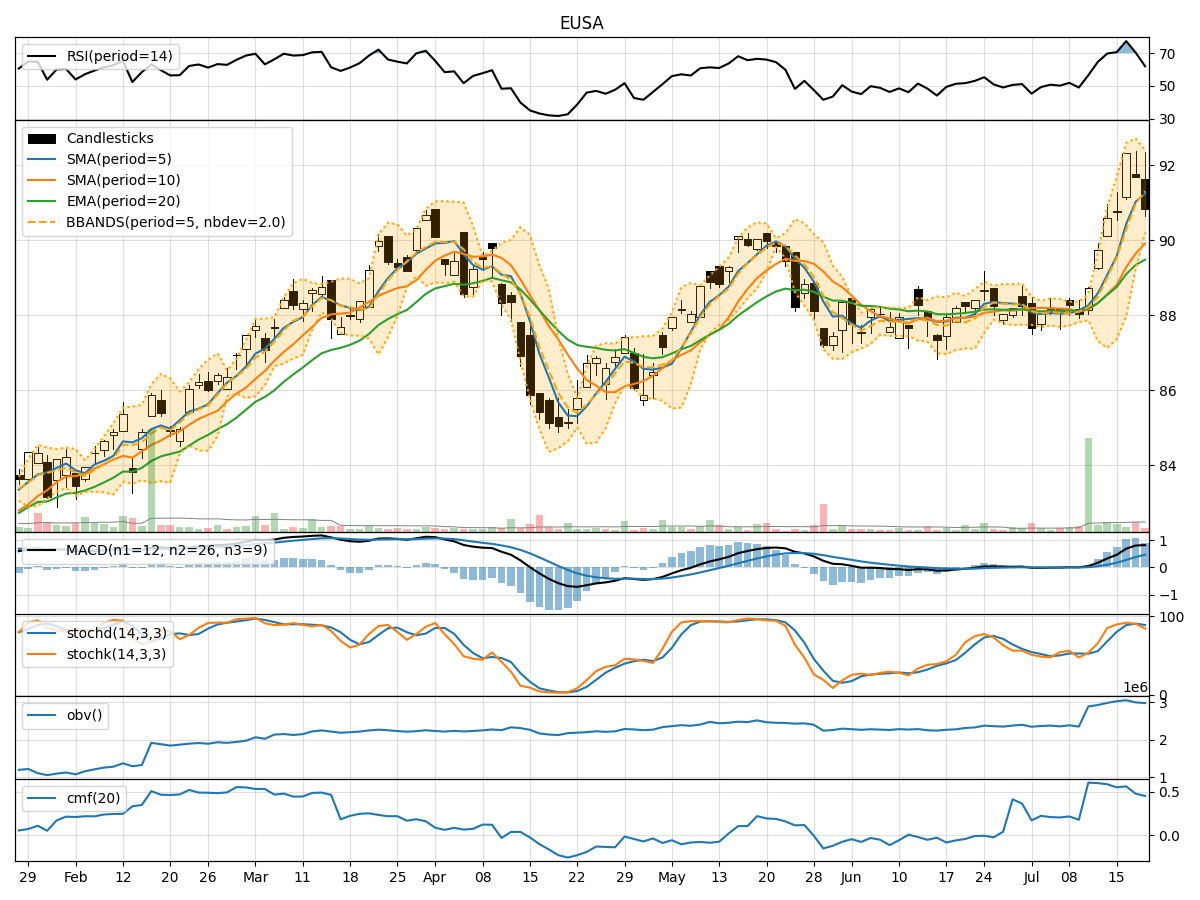Click the OBV axis label 3

[1163, 704]
